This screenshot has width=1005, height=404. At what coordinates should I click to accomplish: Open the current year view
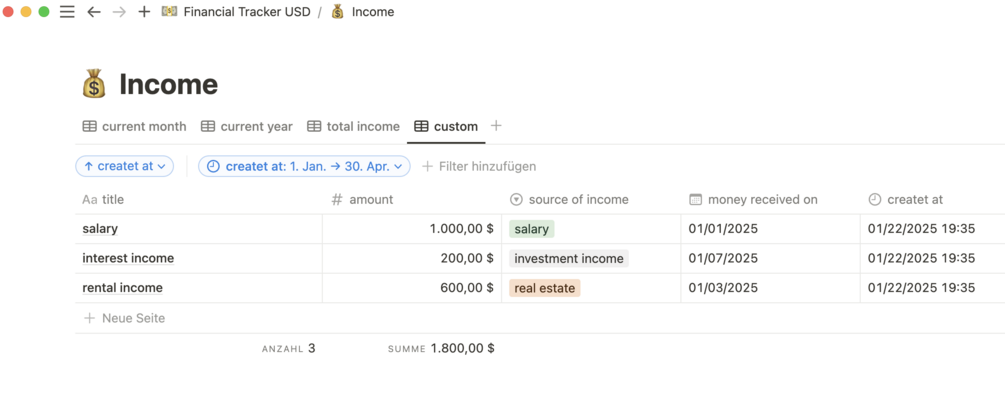(247, 127)
